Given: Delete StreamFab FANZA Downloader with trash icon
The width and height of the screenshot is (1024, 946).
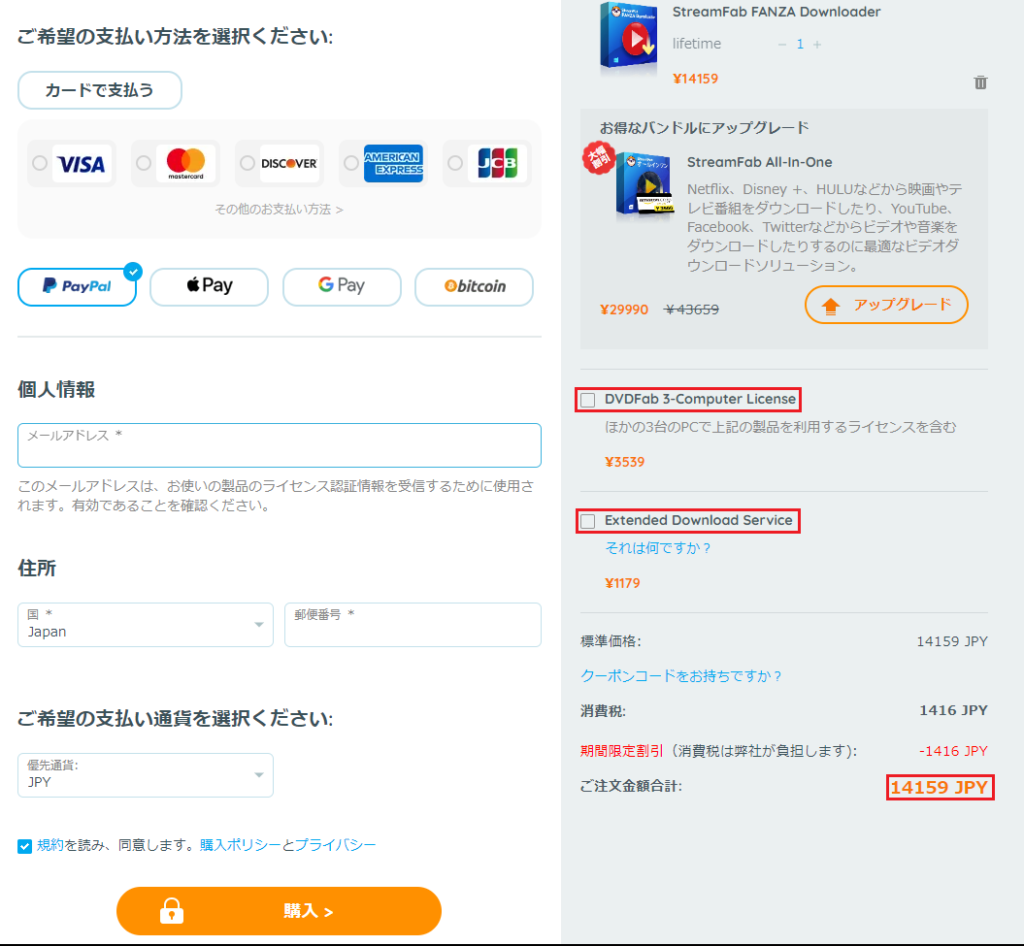Looking at the screenshot, I should point(980,82).
